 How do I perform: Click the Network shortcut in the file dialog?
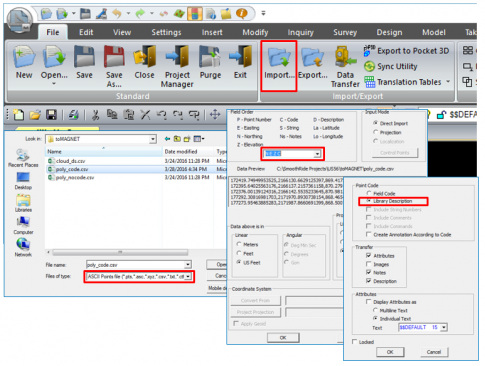[23, 248]
